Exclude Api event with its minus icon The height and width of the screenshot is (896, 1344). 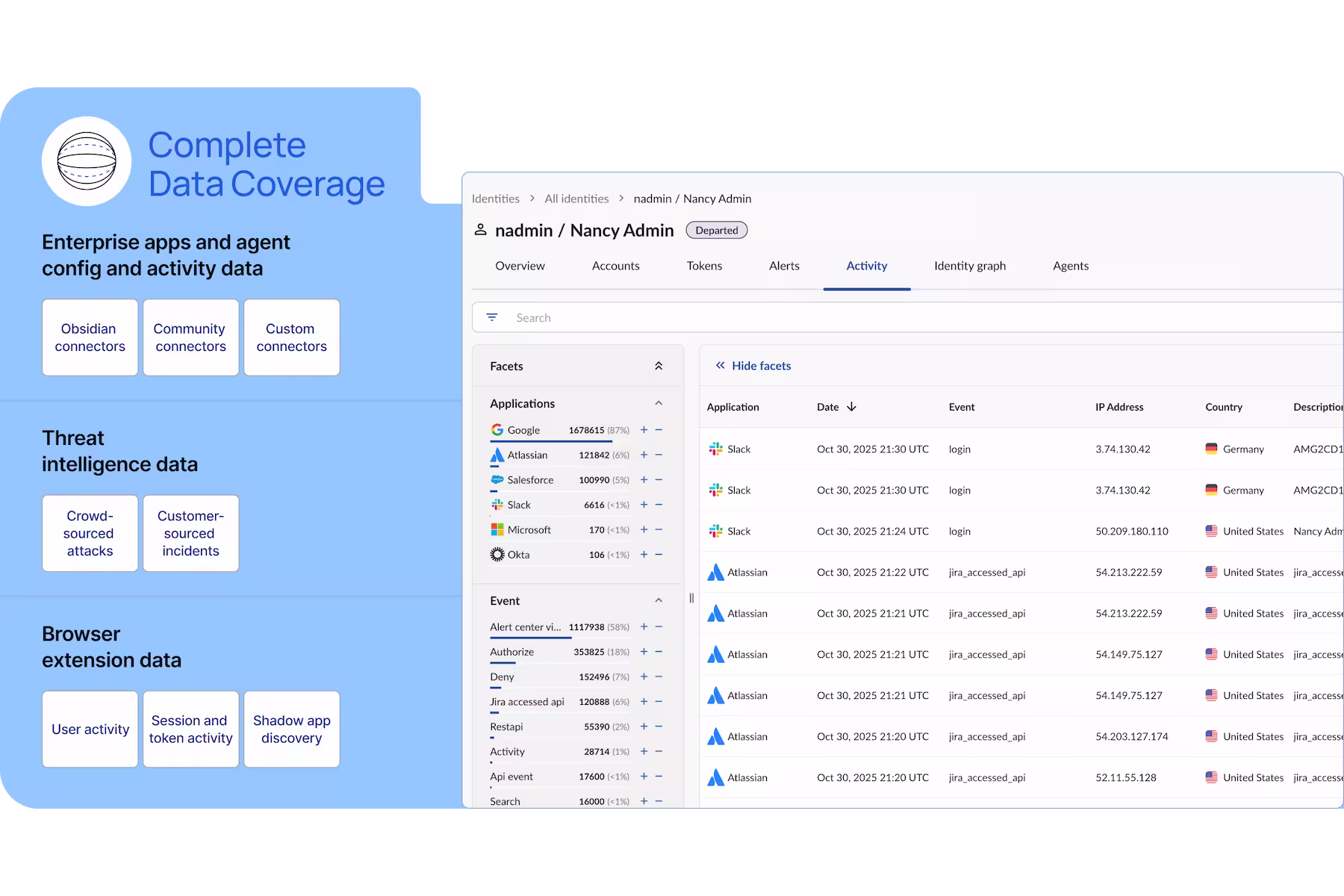tap(659, 777)
